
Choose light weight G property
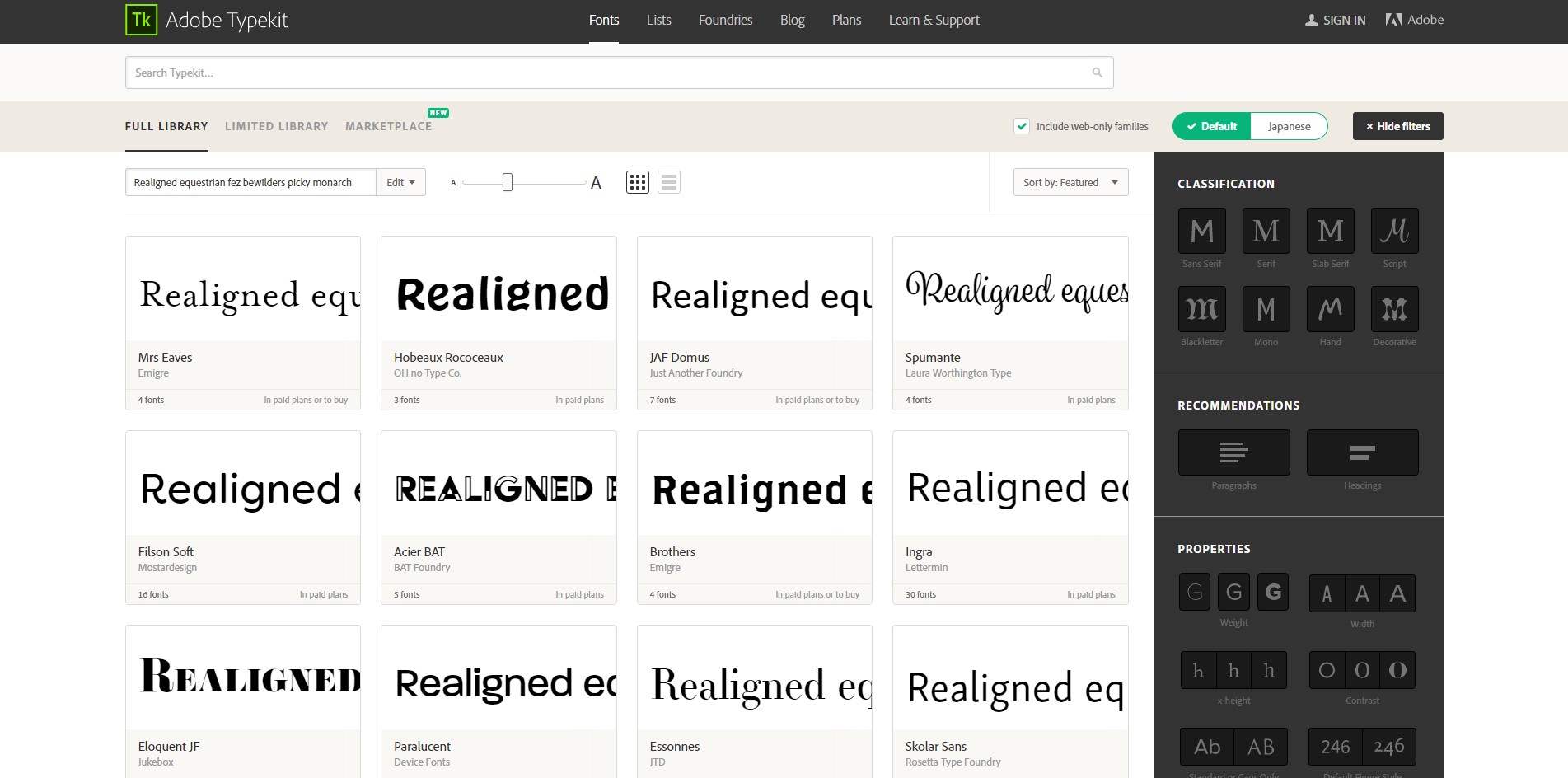click(1195, 592)
